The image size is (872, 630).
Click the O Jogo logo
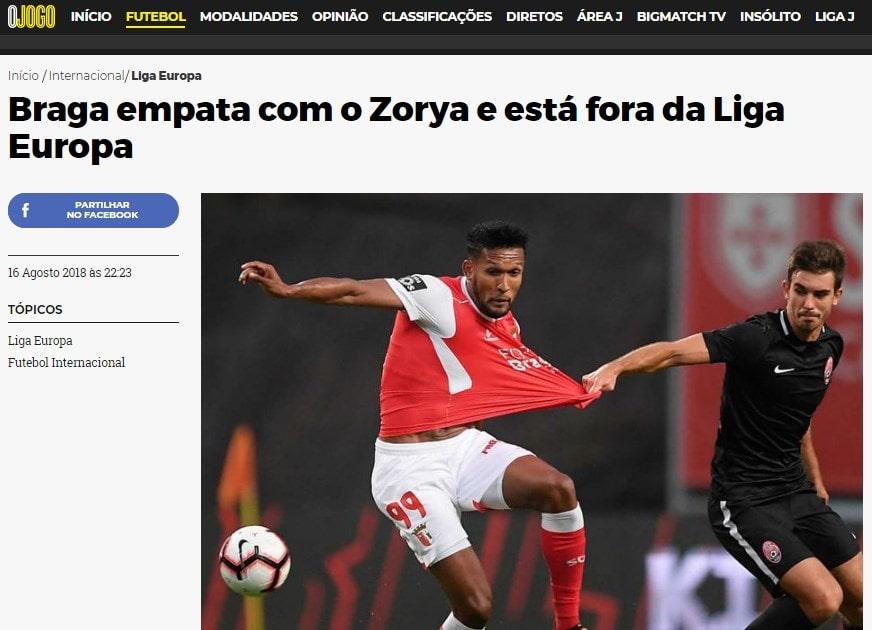pos(31,17)
